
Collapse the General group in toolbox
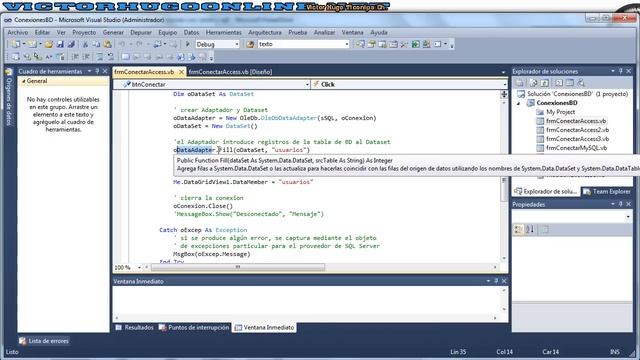(24, 81)
